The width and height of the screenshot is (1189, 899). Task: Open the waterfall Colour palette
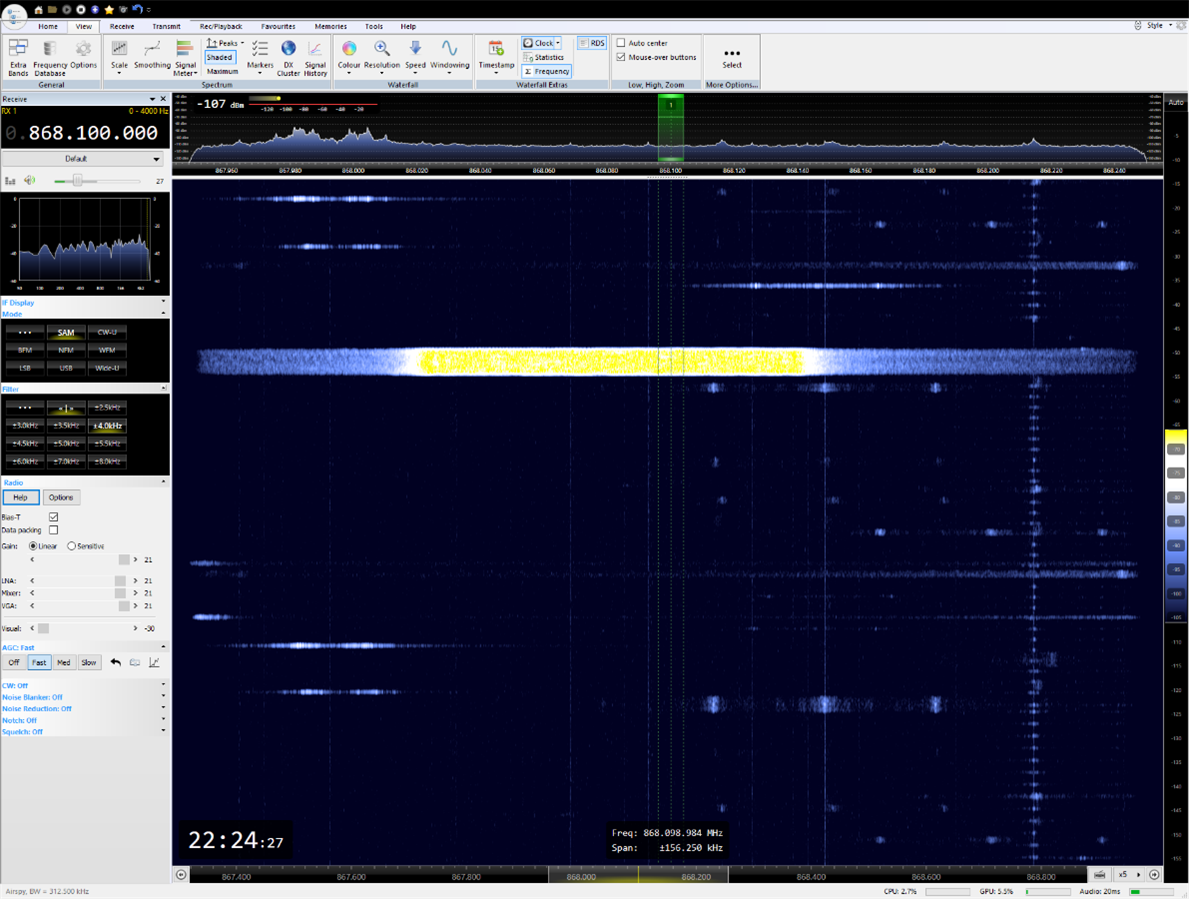349,55
